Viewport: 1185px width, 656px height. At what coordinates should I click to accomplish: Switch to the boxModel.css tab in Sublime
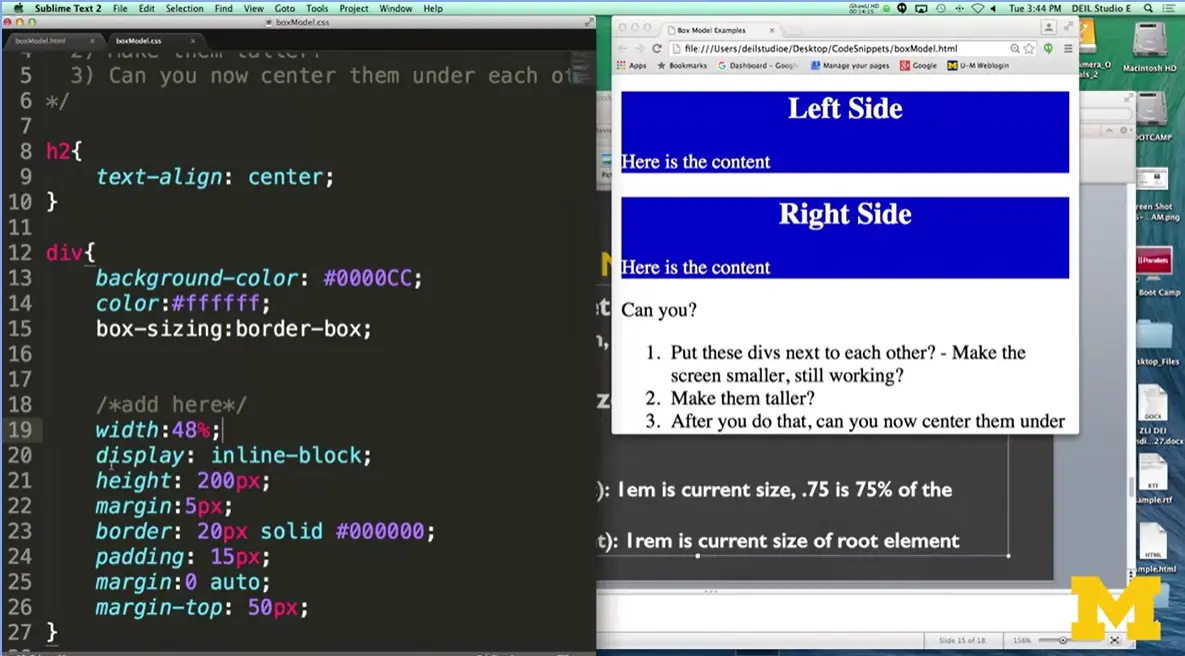tap(137, 41)
